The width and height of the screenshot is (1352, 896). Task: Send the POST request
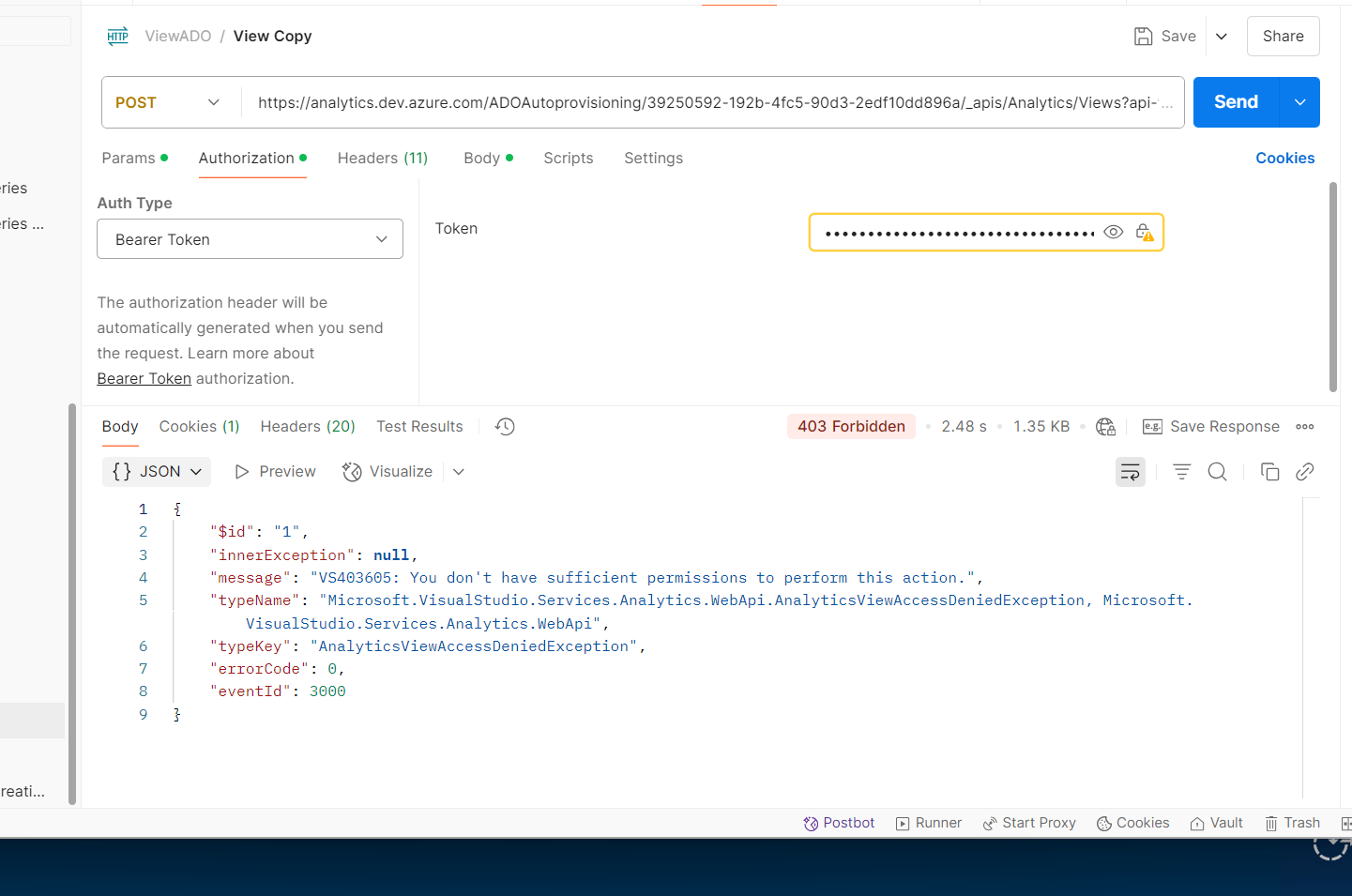1237,102
